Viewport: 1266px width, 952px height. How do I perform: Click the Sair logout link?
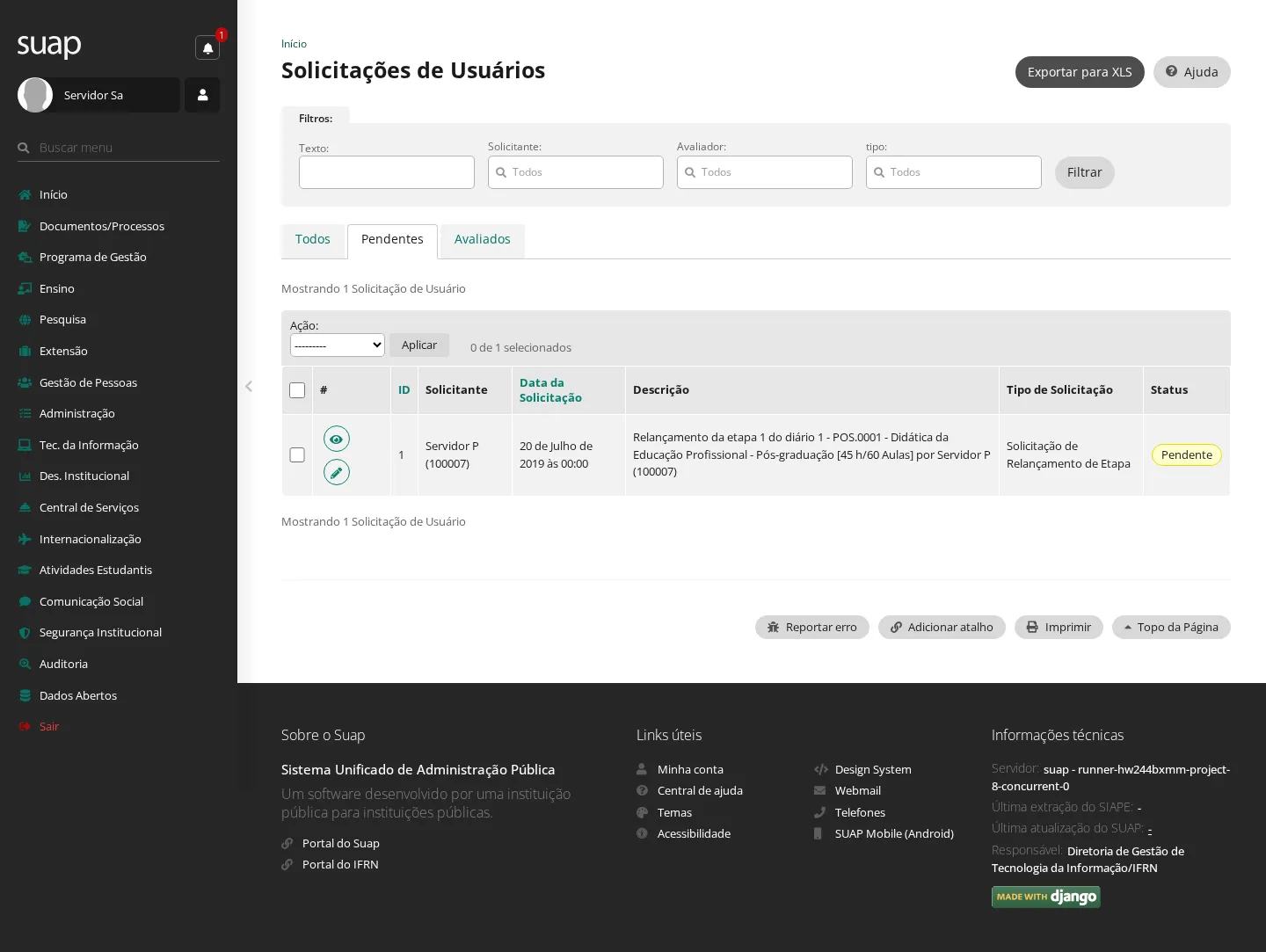pos(49,727)
